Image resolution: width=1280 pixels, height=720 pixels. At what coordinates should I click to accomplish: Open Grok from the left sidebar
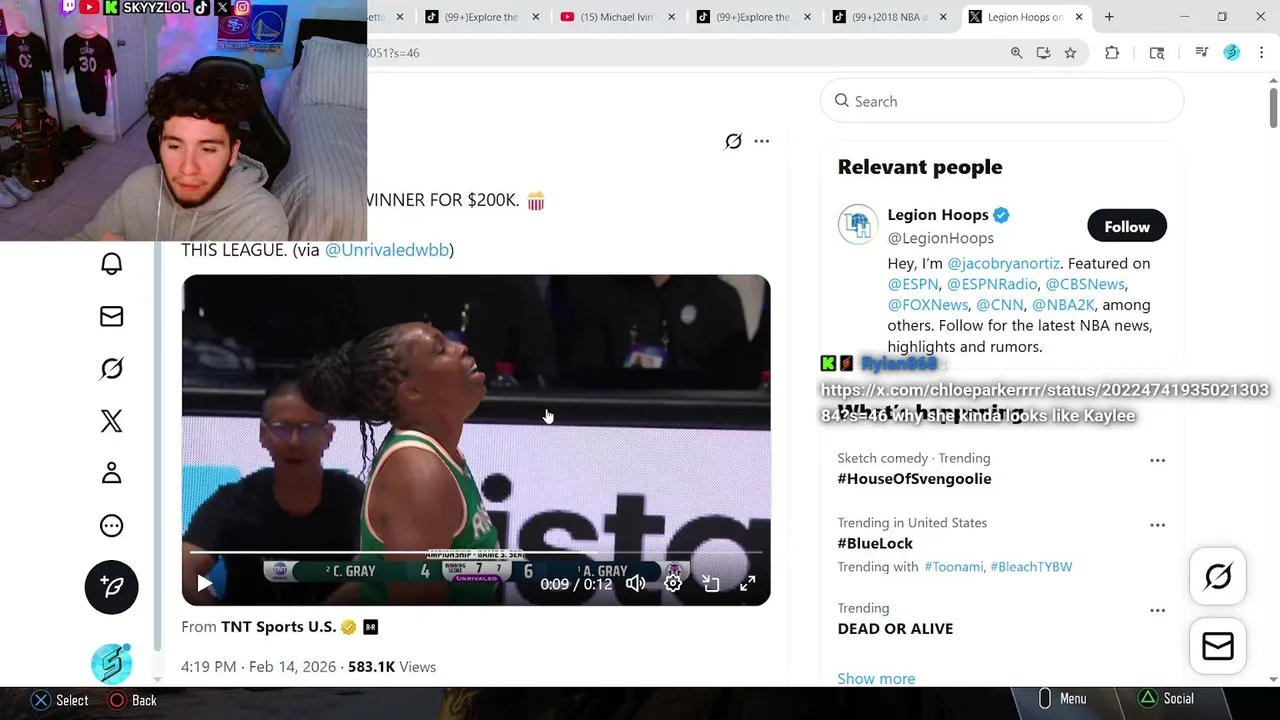pos(111,369)
